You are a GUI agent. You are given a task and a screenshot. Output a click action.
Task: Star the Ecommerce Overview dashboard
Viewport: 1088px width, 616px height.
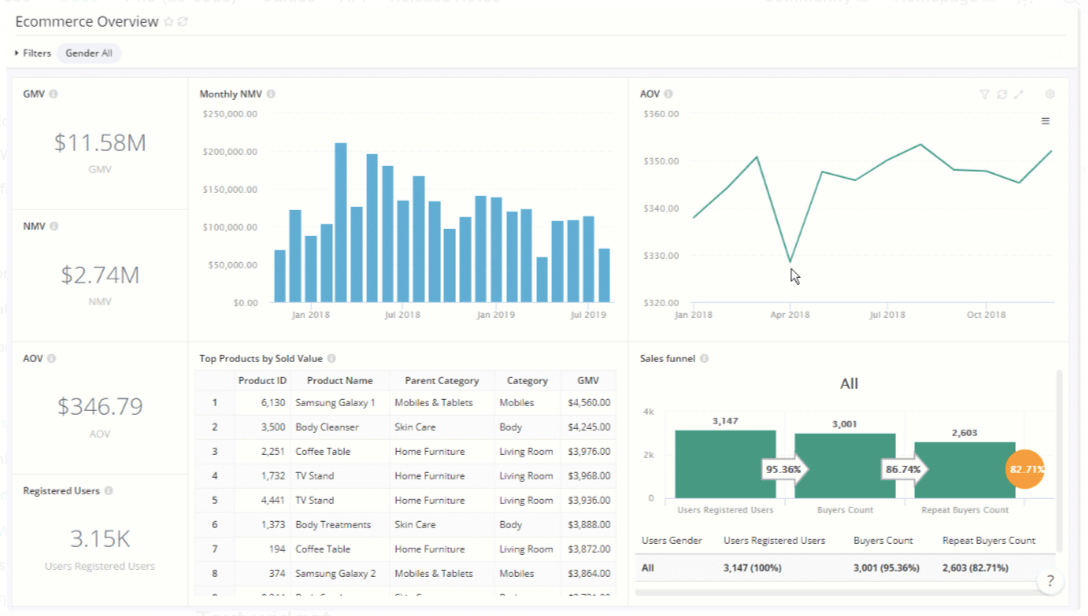[167, 21]
